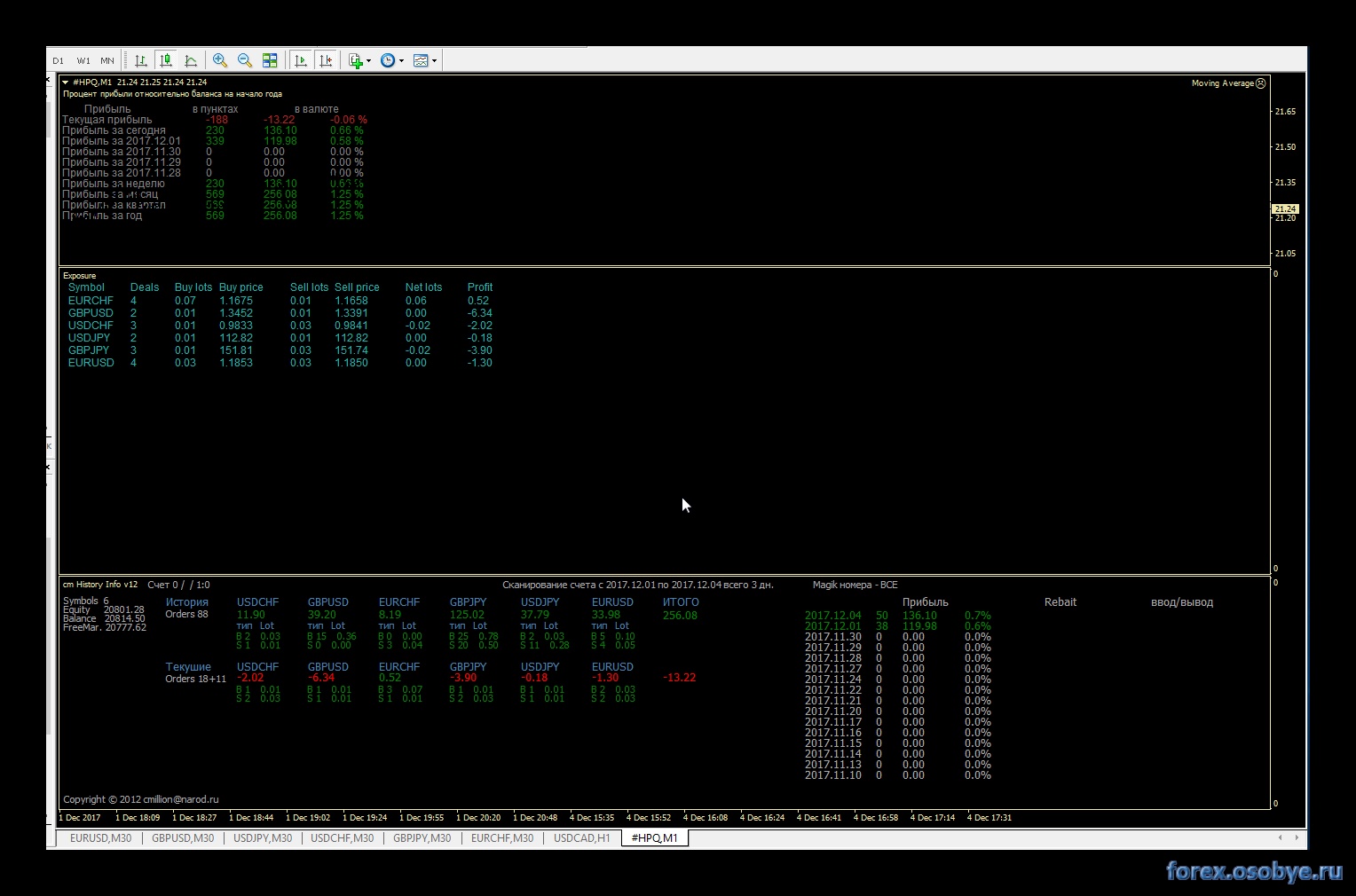Select the #HPQ,M1 chart tab

click(x=655, y=838)
